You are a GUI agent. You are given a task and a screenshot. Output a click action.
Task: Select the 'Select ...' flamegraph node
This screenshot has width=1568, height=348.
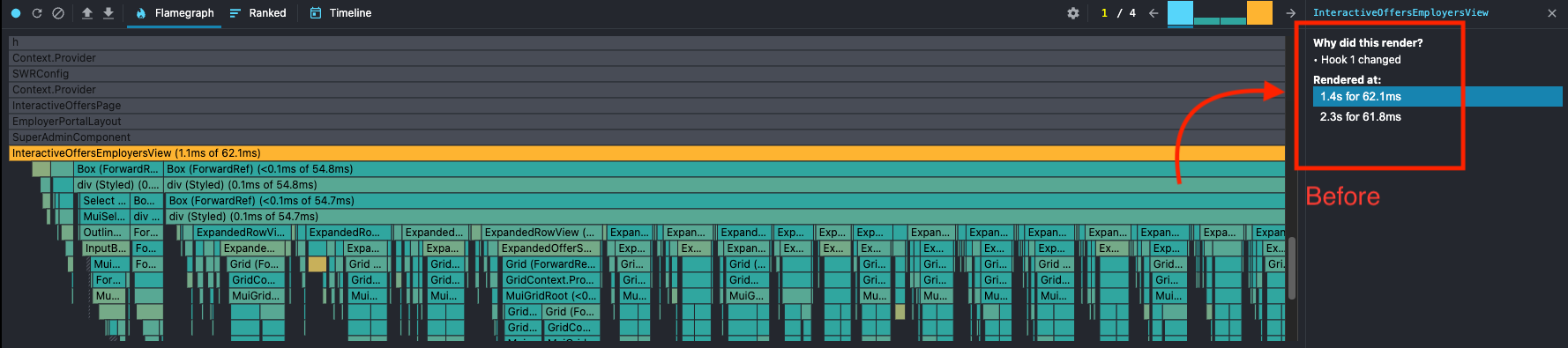tap(105, 201)
